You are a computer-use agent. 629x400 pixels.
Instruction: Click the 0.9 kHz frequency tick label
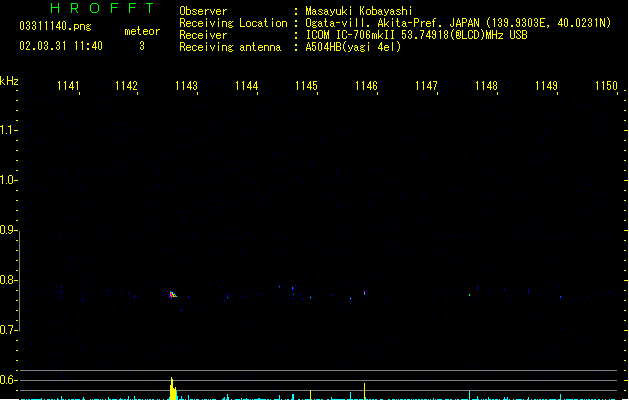pyautogui.click(x=8, y=230)
